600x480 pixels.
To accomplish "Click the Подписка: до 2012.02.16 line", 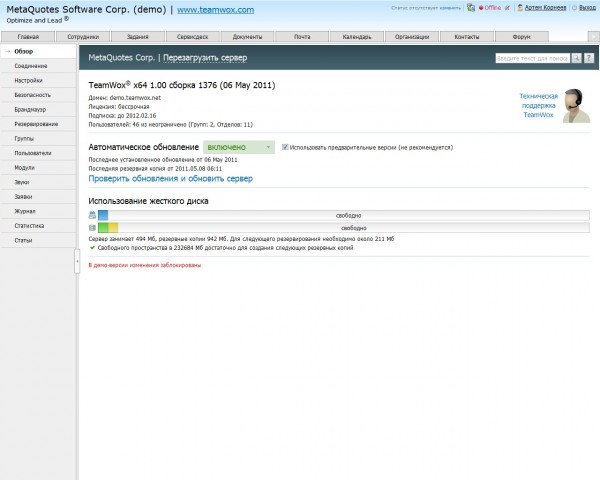I will [122, 116].
